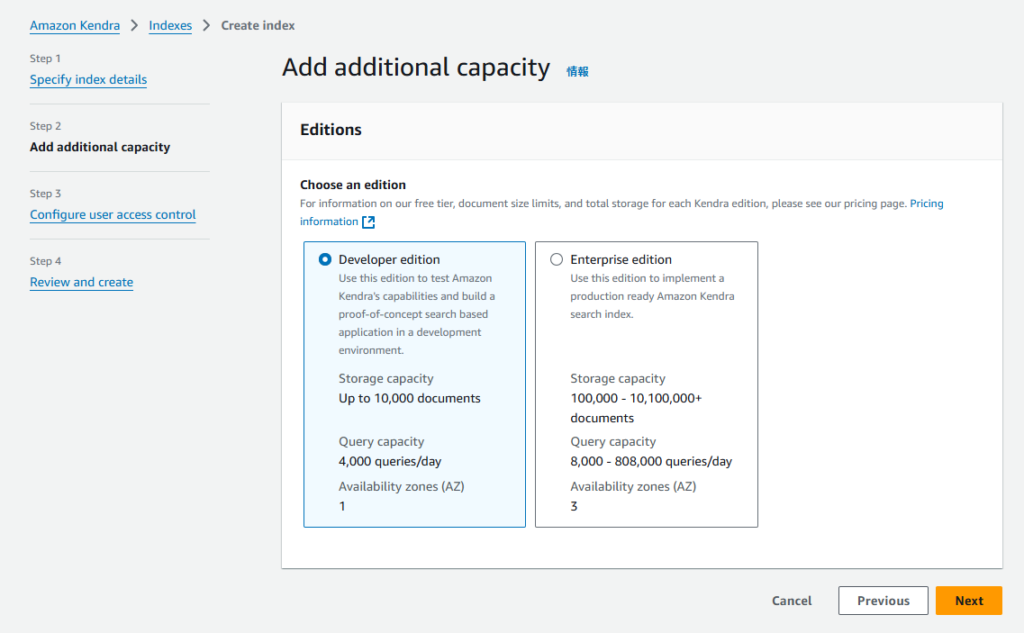This screenshot has width=1024, height=633.
Task: Click the Enterprise Query capacity label
Action: coord(613,442)
